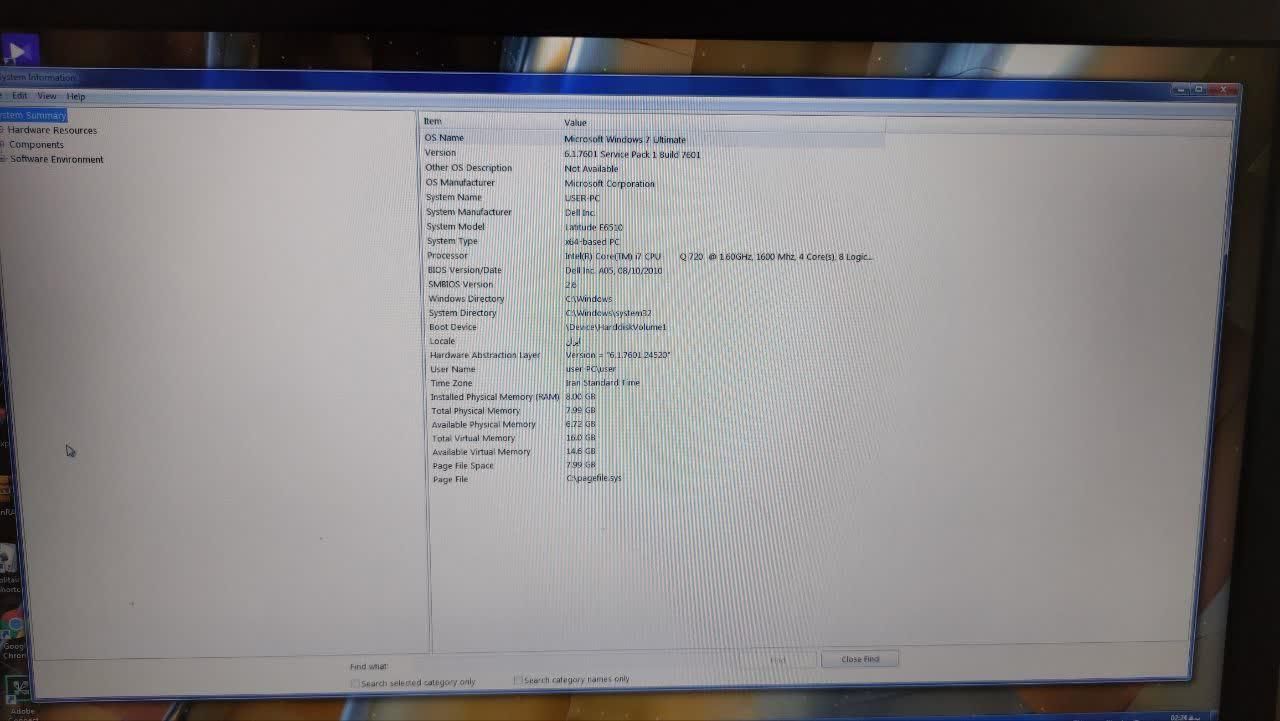Click '6.1.7601 Service Pack 1 Build 7601'
Image resolution: width=1280 pixels, height=721 pixels.
click(632, 154)
